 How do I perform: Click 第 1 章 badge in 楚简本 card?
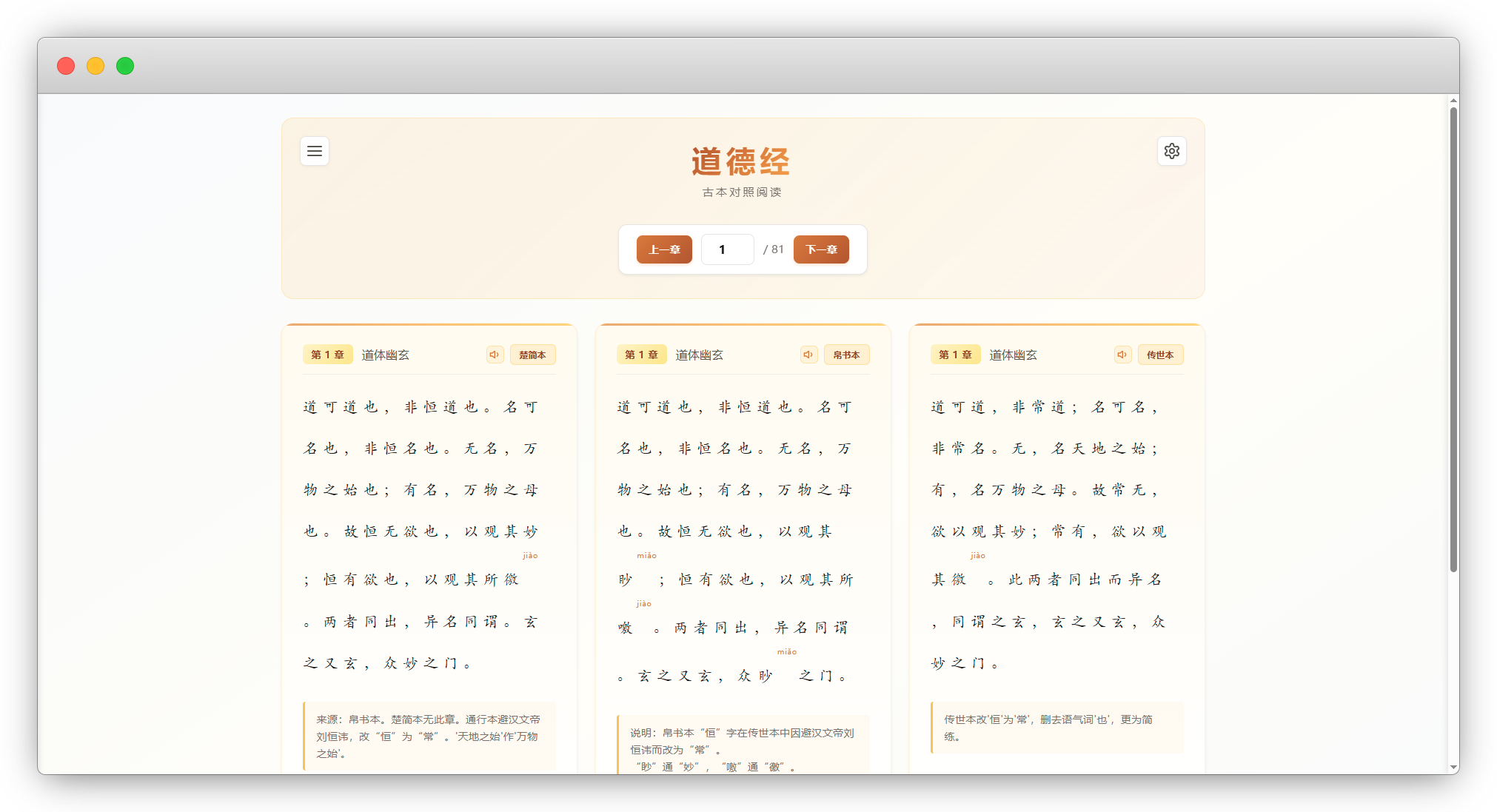point(327,355)
